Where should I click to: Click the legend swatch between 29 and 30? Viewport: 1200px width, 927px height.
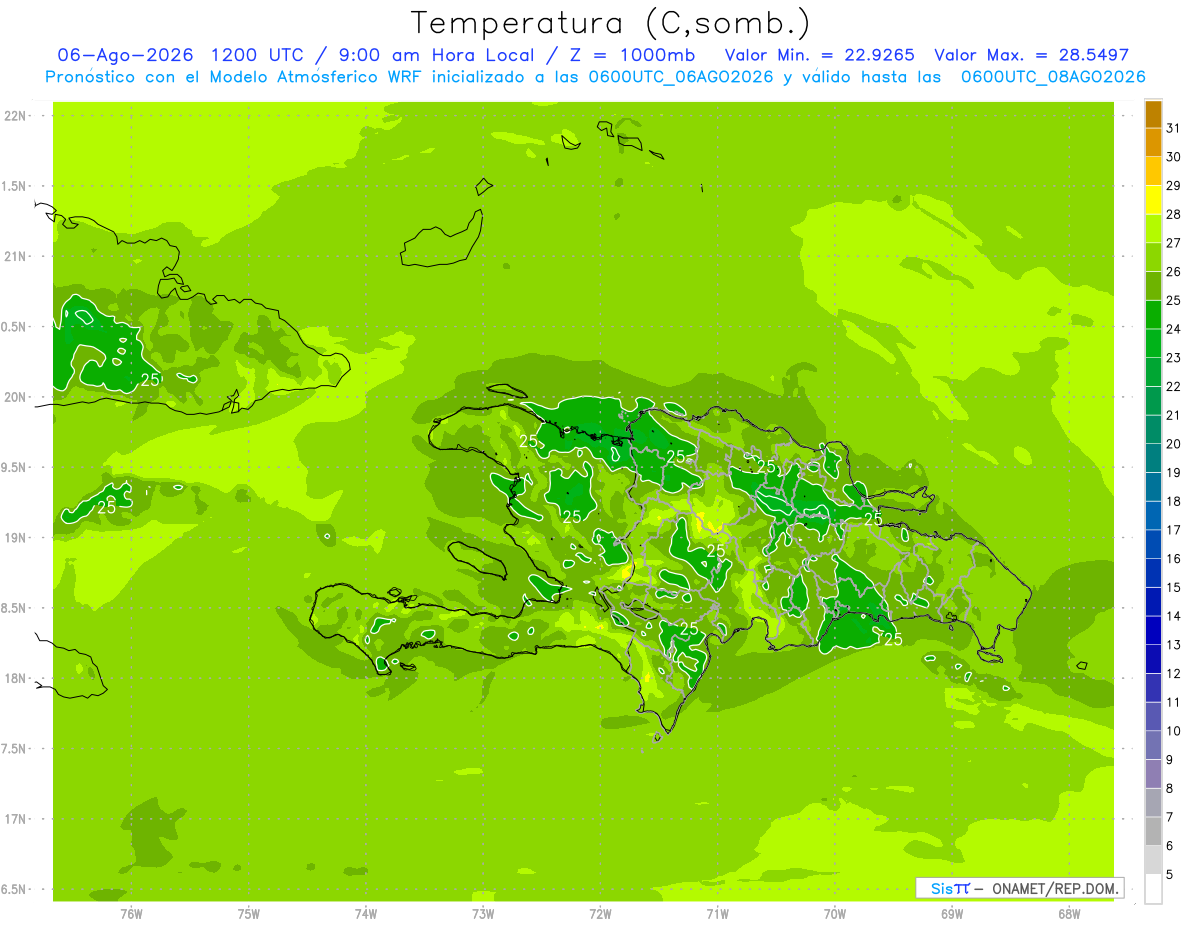1153,172
